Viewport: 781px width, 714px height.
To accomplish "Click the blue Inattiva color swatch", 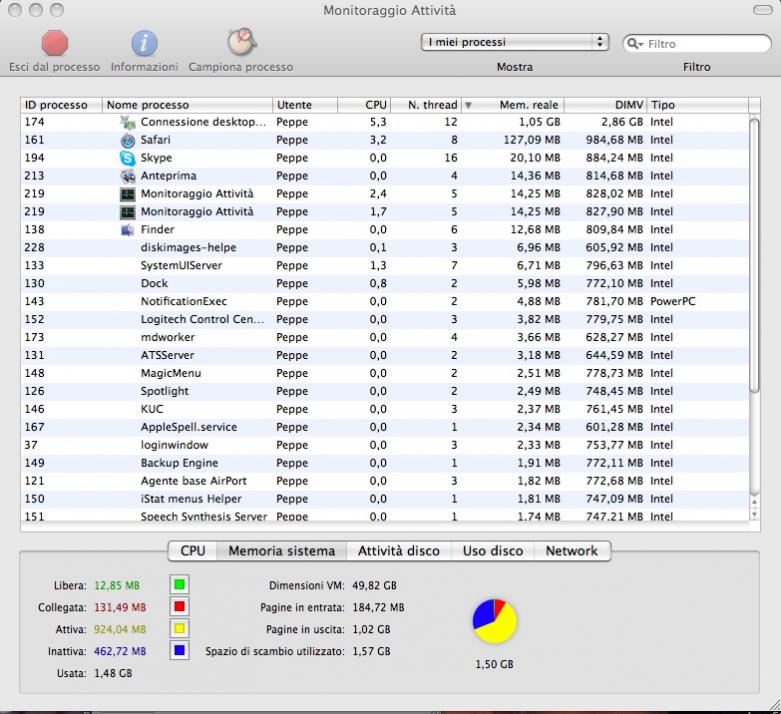I will click(x=179, y=650).
